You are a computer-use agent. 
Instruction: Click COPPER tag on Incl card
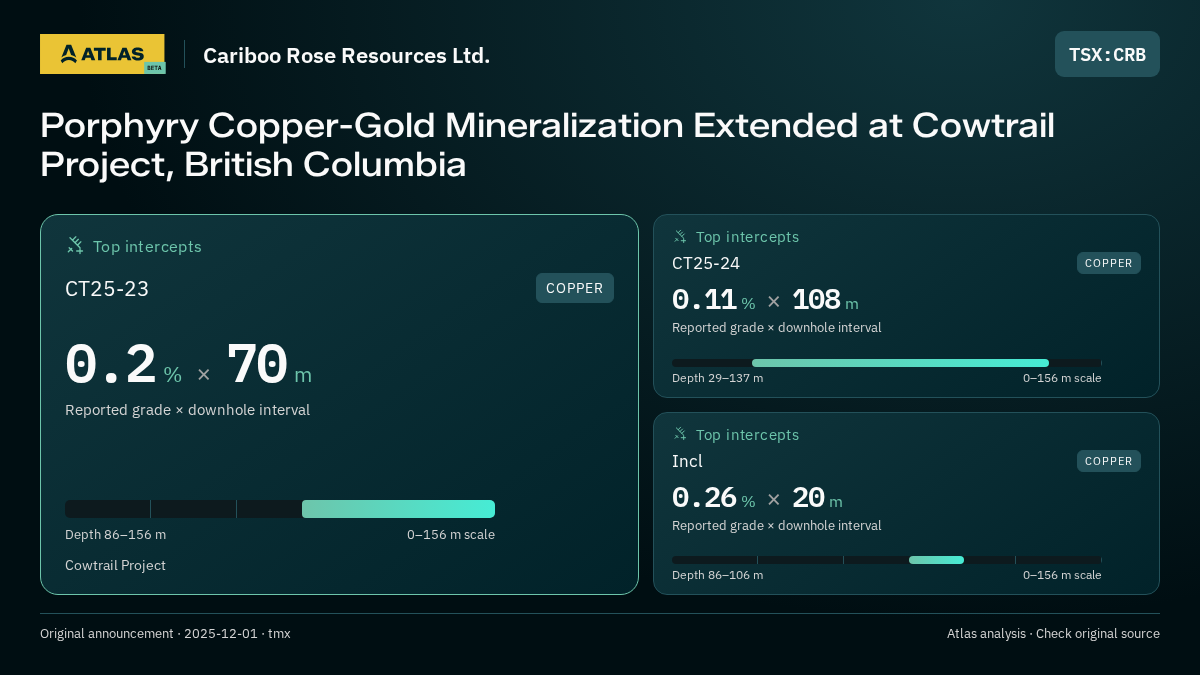1109,461
